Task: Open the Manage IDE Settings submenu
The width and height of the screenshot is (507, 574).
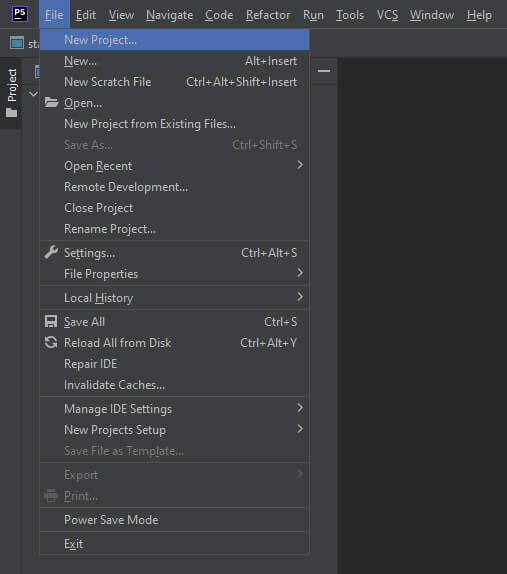Action: click(x=174, y=409)
